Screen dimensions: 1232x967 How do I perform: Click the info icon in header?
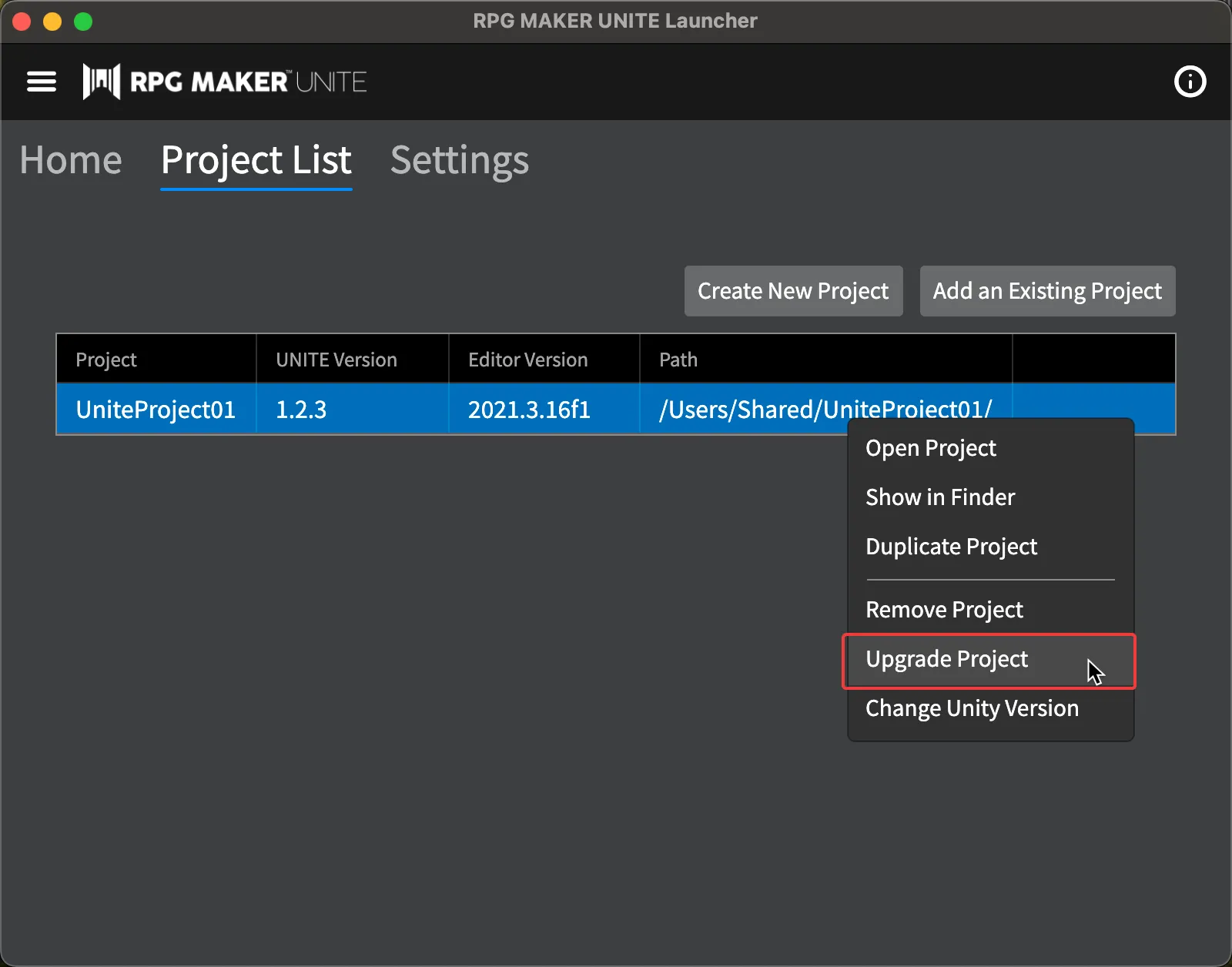coord(1190,82)
